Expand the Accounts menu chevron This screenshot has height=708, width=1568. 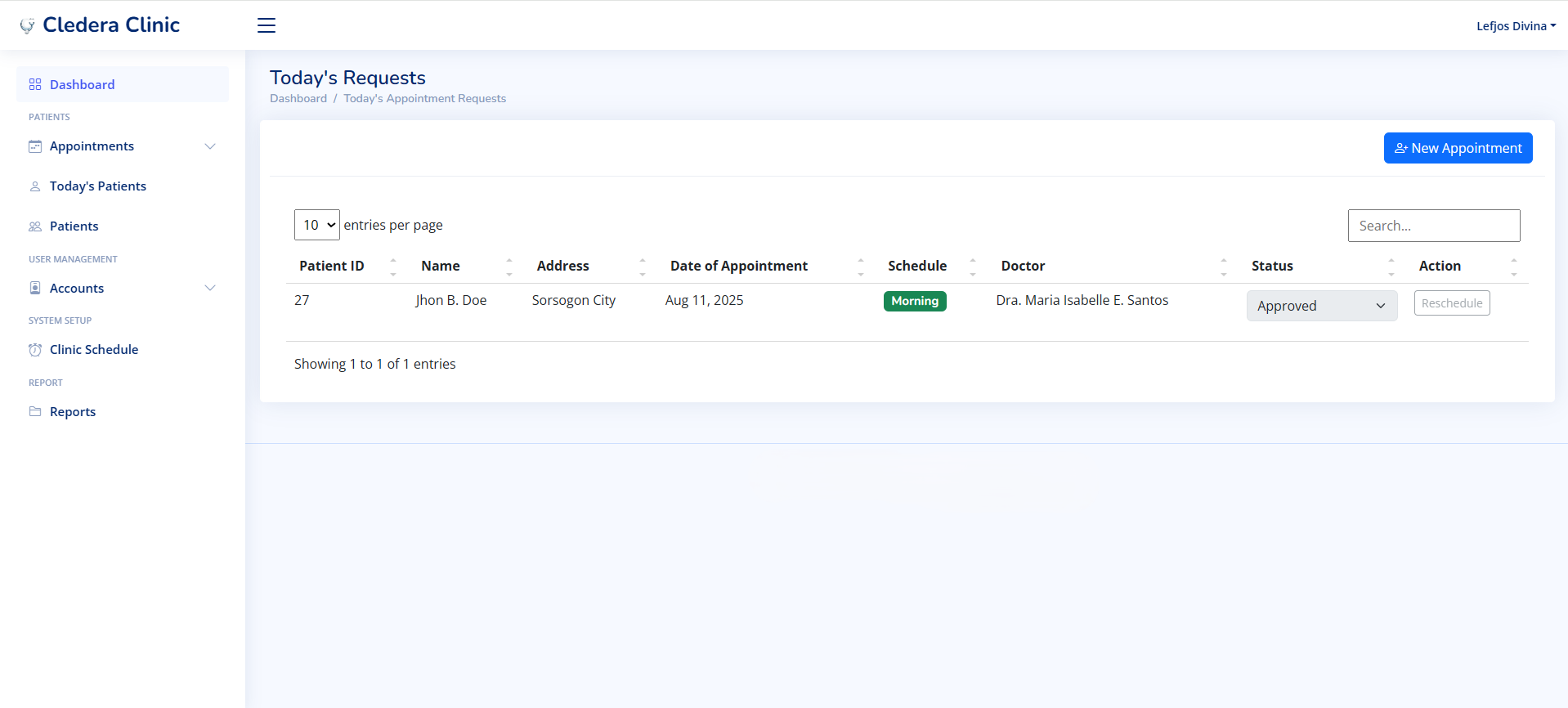210,288
